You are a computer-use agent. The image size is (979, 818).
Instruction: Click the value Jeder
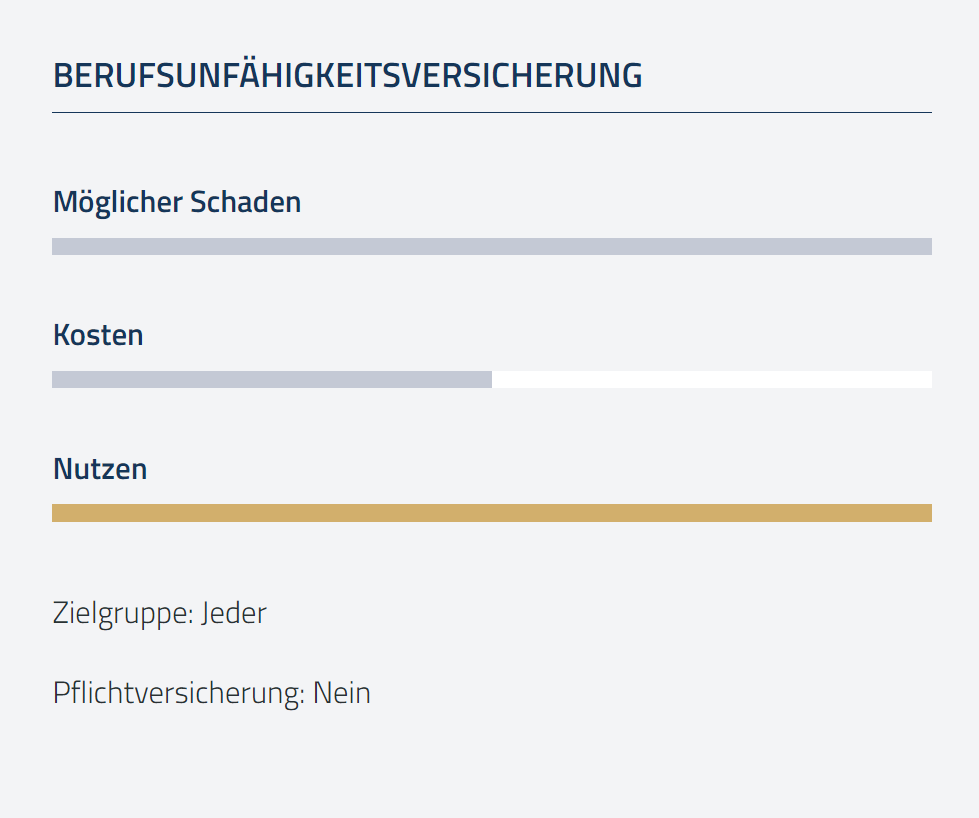coord(234,613)
